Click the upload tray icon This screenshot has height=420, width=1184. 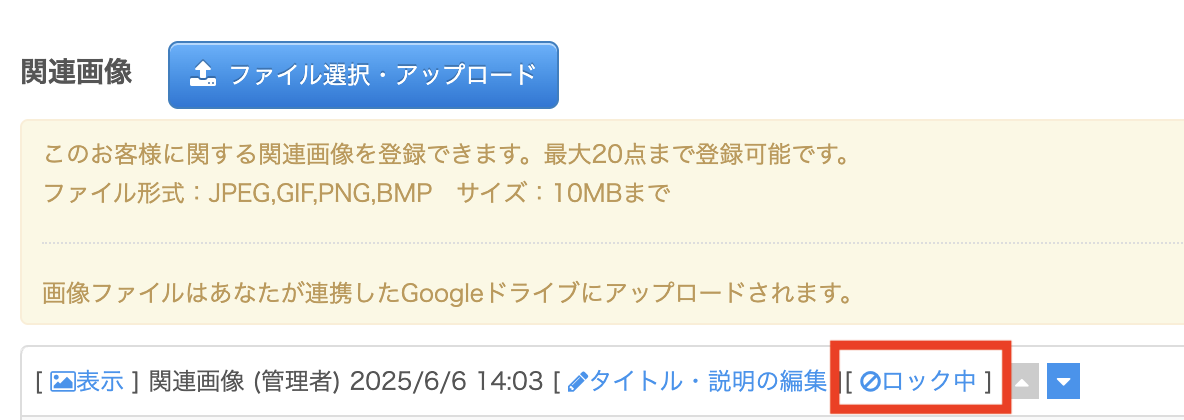click(x=203, y=75)
